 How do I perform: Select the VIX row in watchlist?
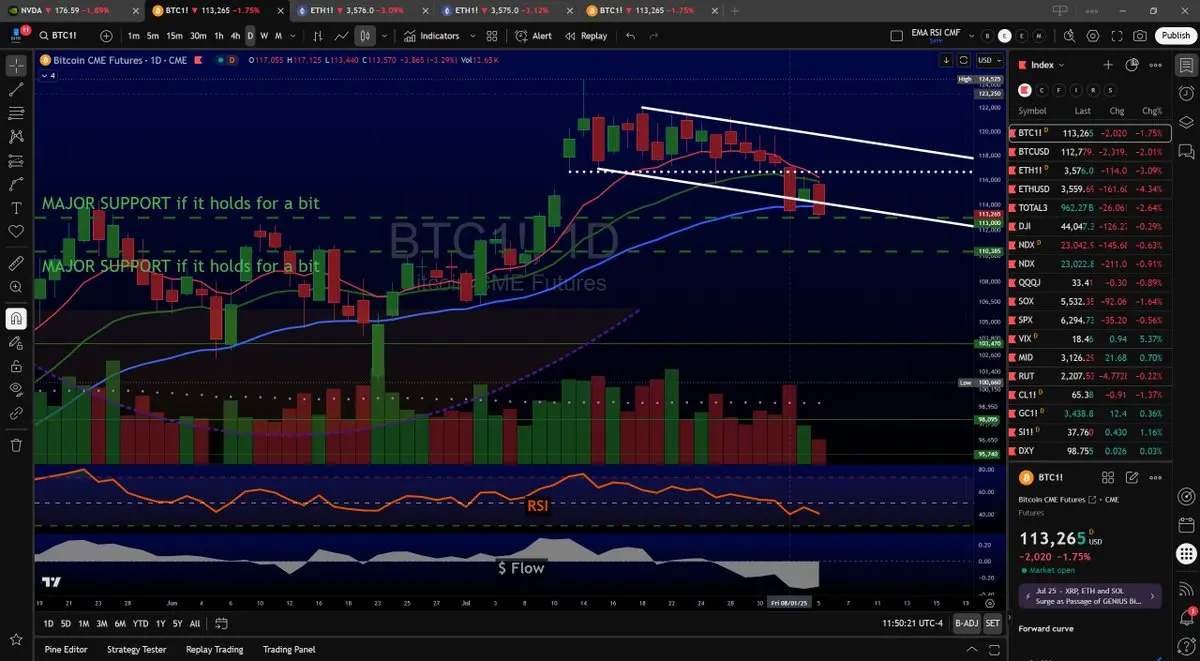click(1091, 339)
